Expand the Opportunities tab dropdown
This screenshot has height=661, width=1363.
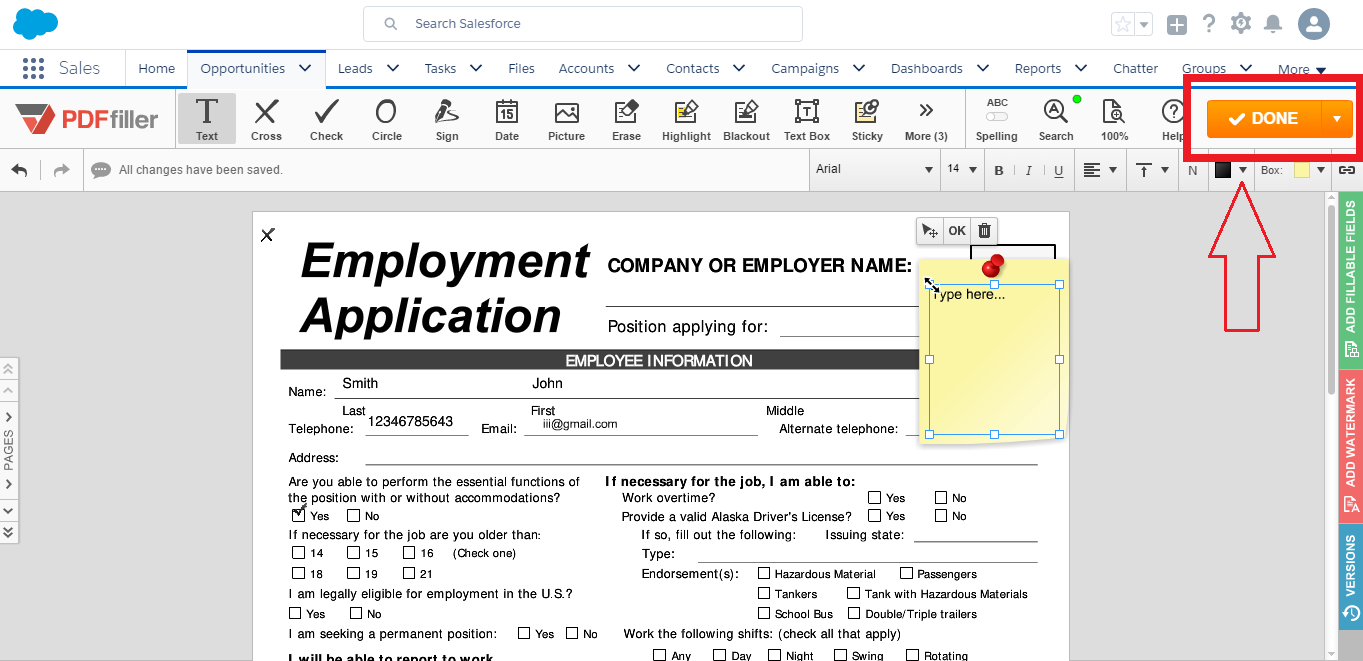pos(305,68)
